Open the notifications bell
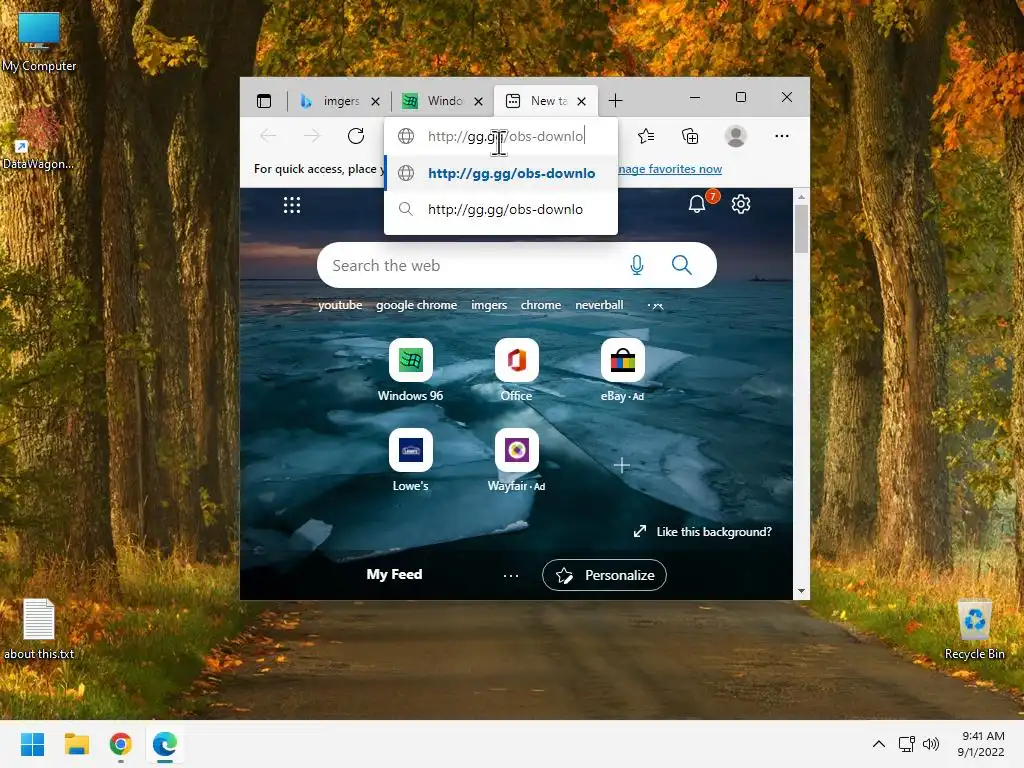 (697, 204)
